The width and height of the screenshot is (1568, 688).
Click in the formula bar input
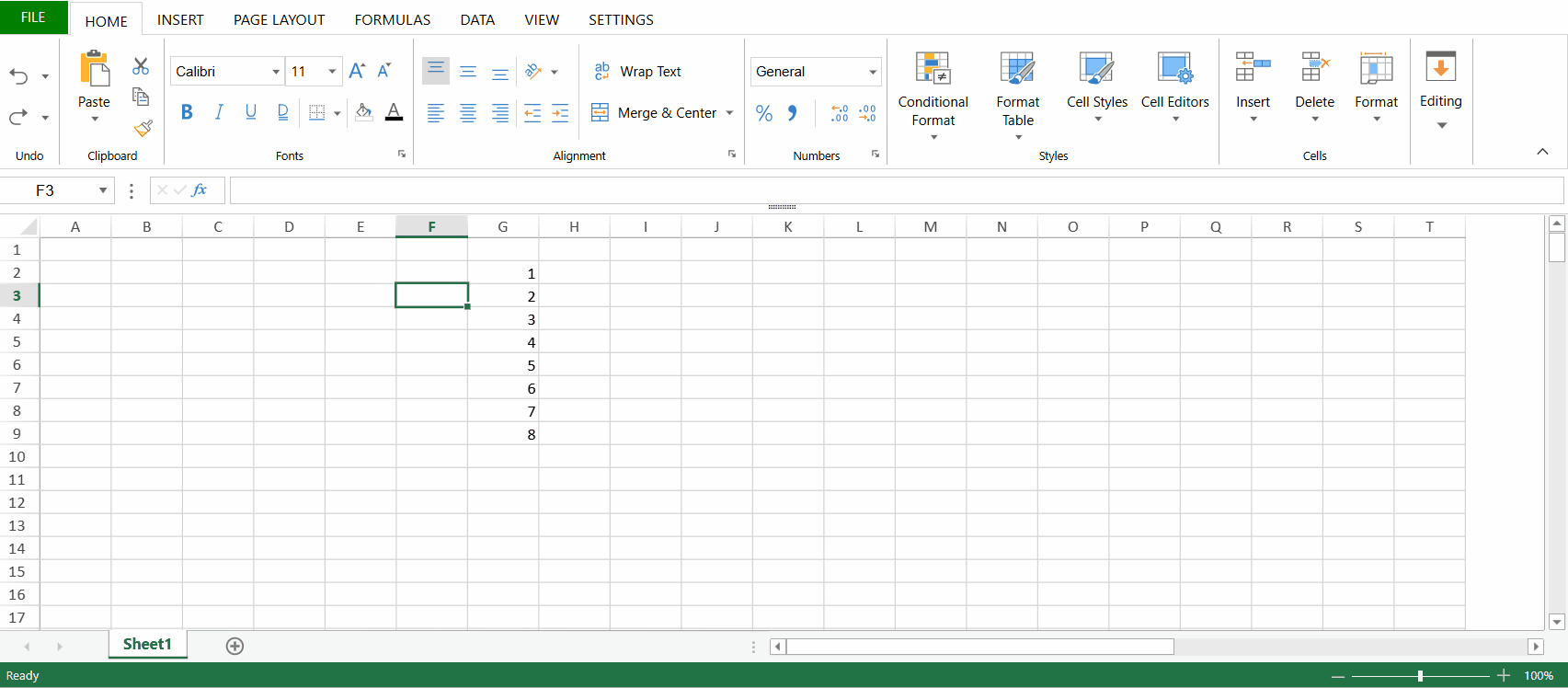pos(896,190)
